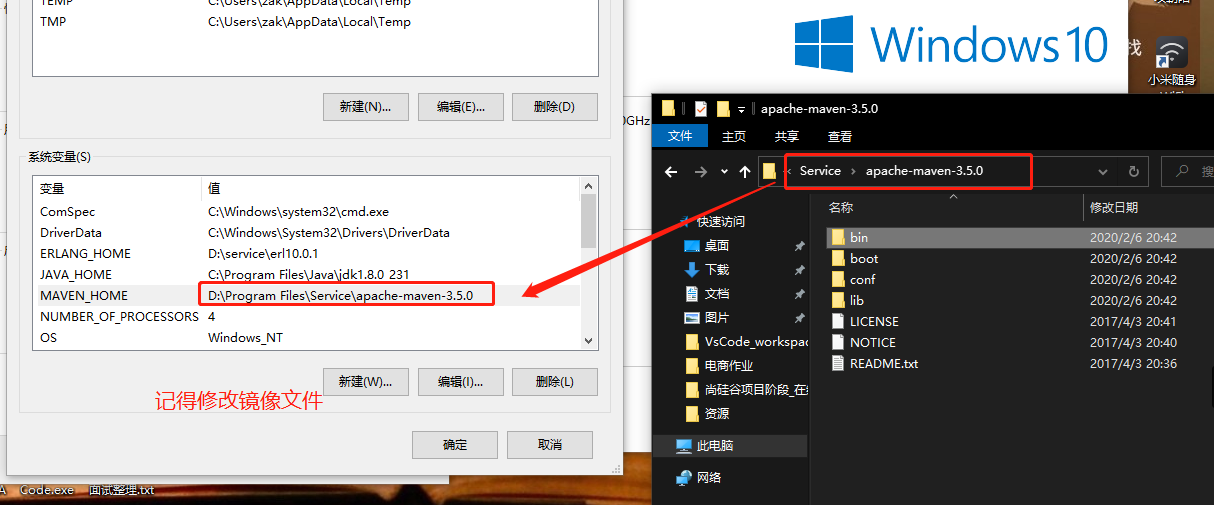Click the scroll-up arrow of system variables list
The width and height of the screenshot is (1214, 505).
(588, 186)
